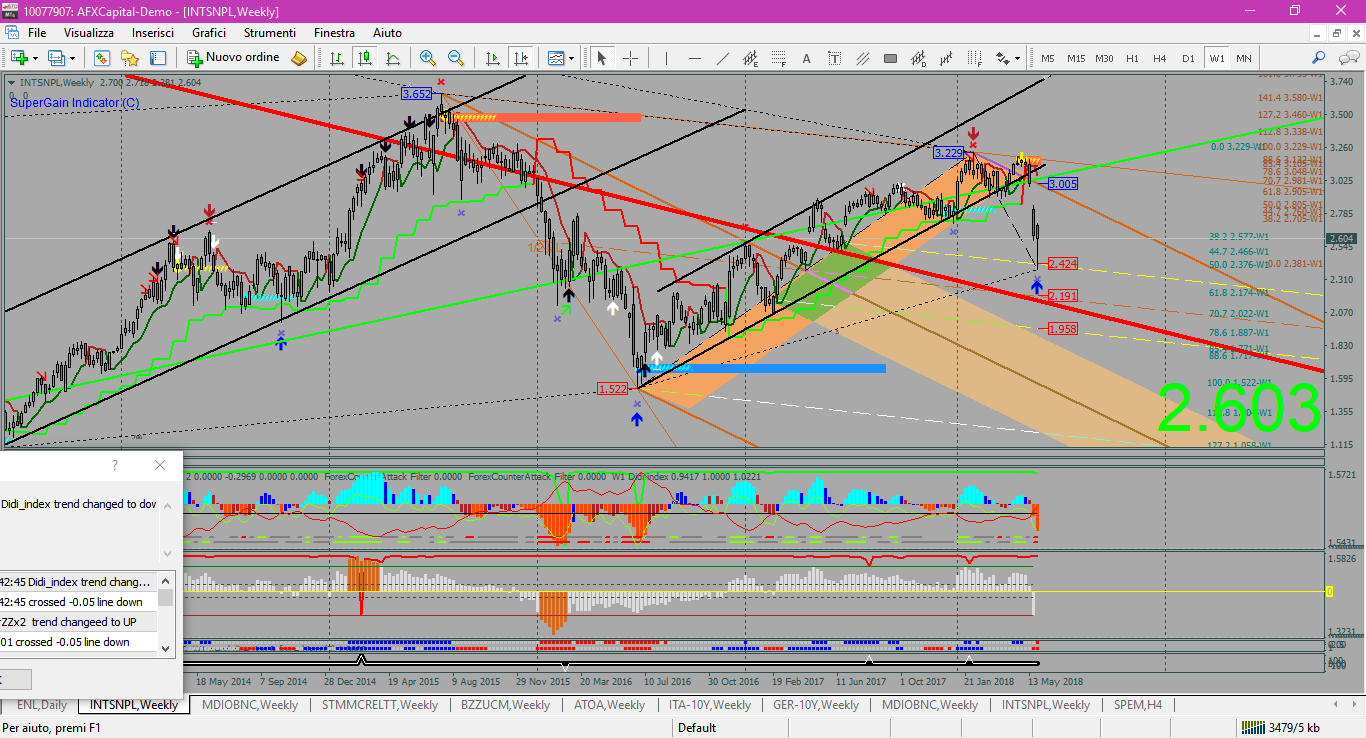Switch to GER-10Y,Weekly chart tab
1366x738 pixels.
tap(816, 705)
